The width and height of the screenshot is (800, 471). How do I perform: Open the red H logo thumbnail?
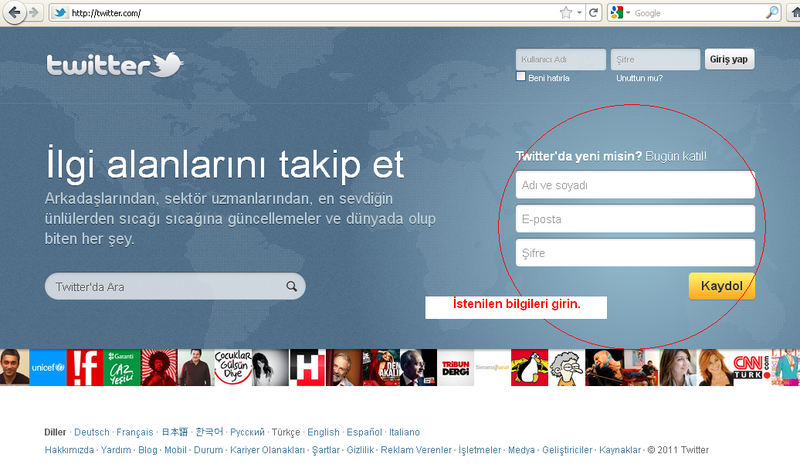click(x=307, y=367)
